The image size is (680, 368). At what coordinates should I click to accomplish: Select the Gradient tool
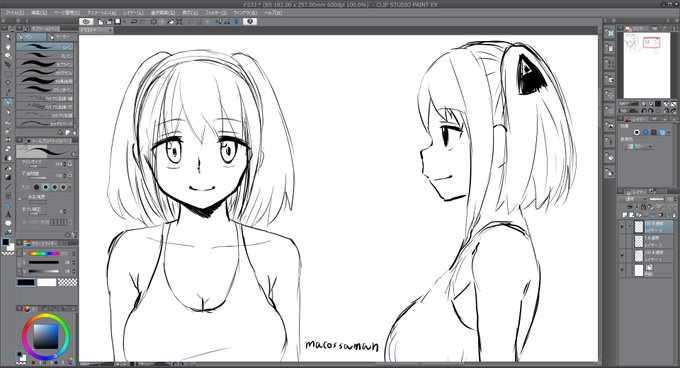(x=8, y=177)
